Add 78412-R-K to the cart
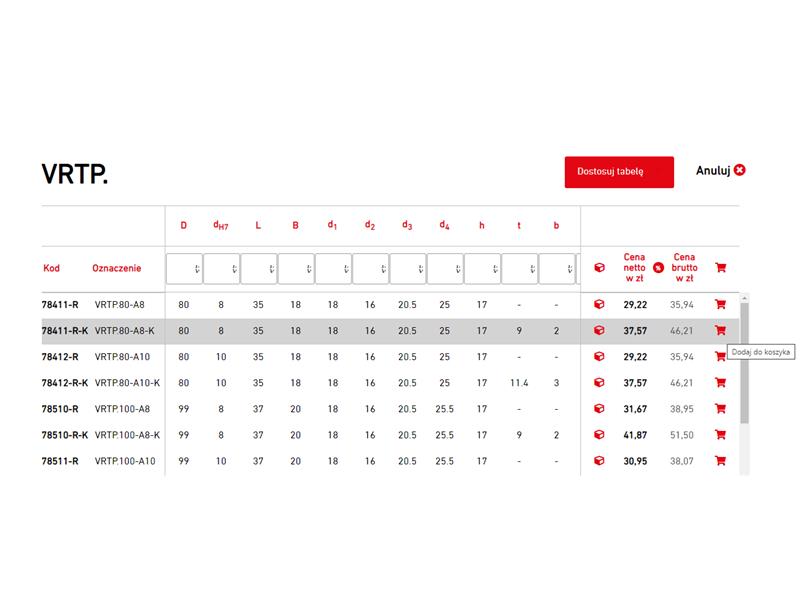This screenshot has width=800, height=600. [x=720, y=383]
